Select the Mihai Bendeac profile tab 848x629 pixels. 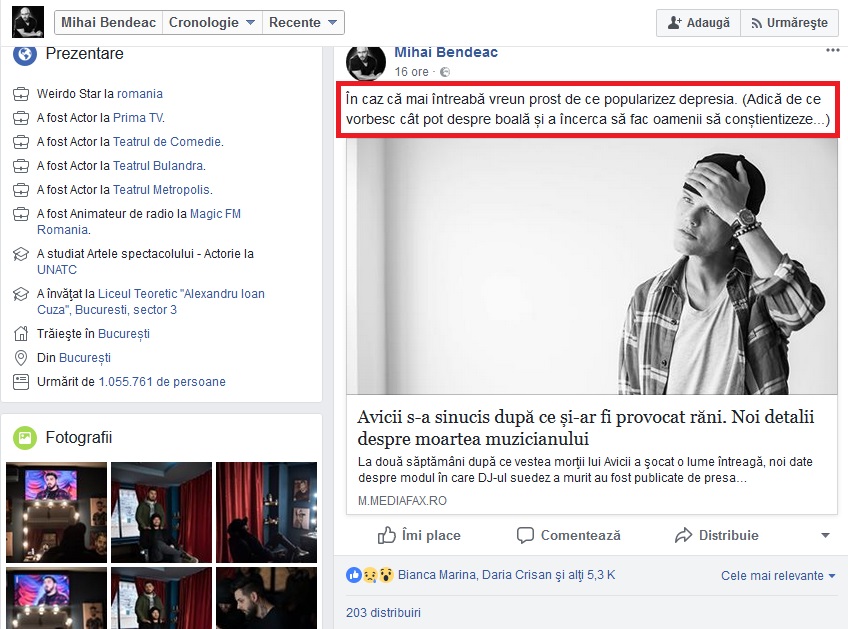[106, 22]
